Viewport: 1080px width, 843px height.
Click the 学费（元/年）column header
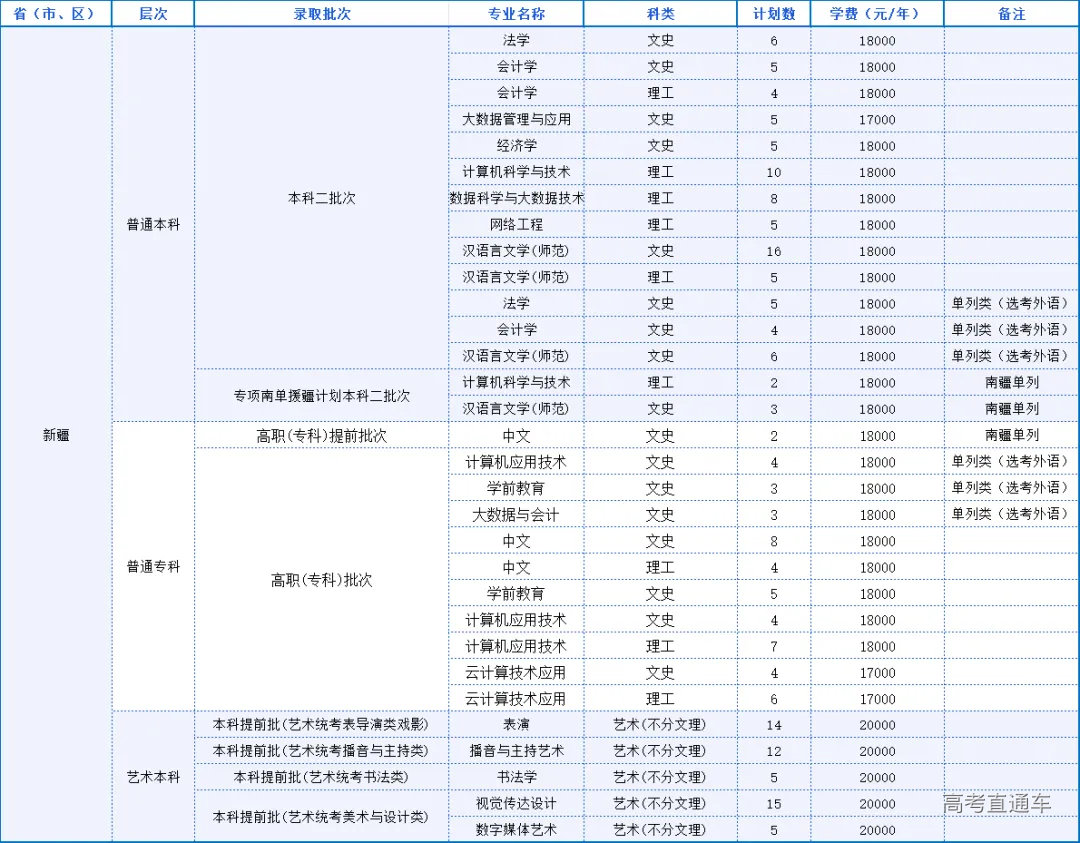[876, 13]
